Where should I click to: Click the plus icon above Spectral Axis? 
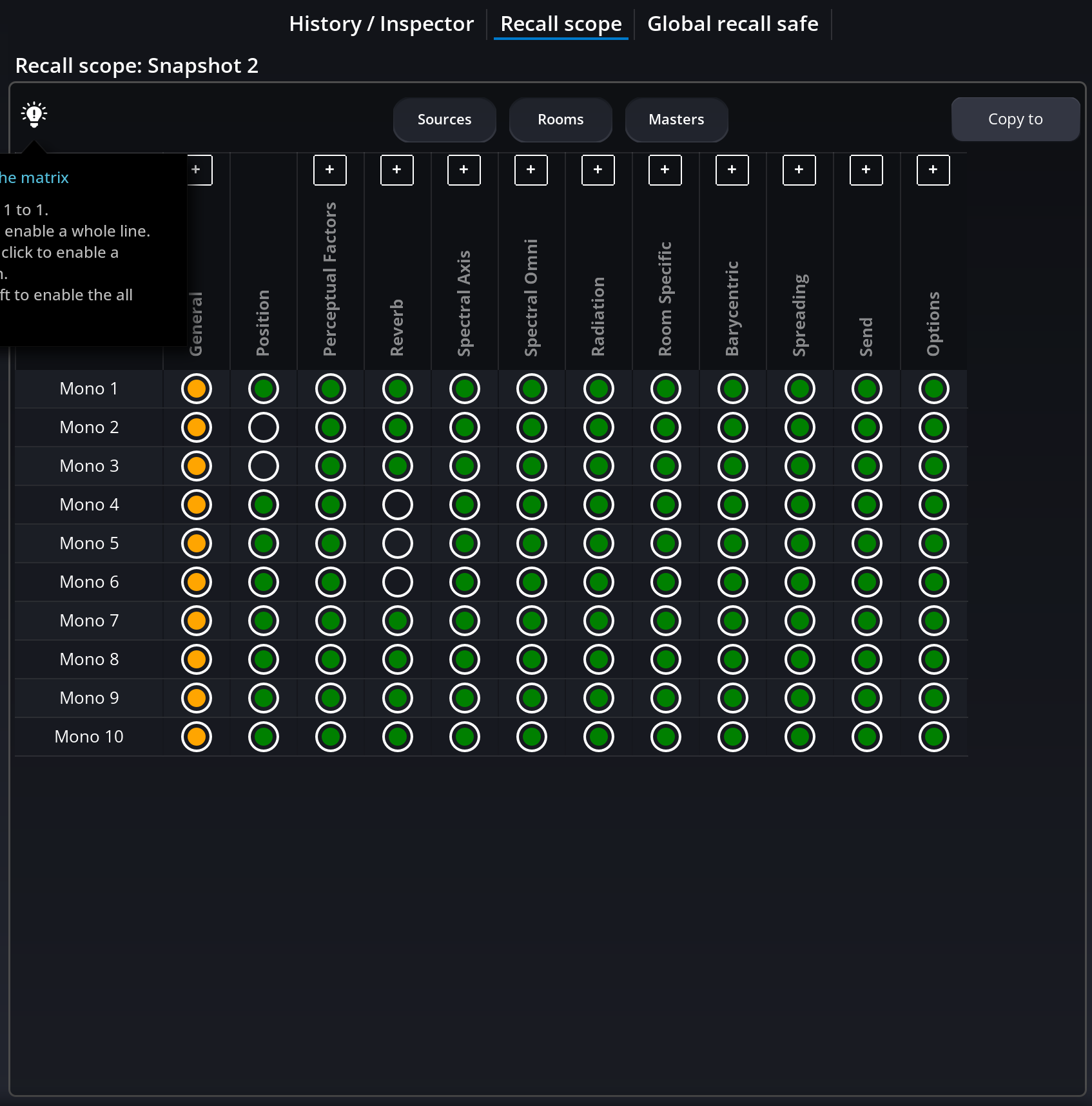coord(464,170)
